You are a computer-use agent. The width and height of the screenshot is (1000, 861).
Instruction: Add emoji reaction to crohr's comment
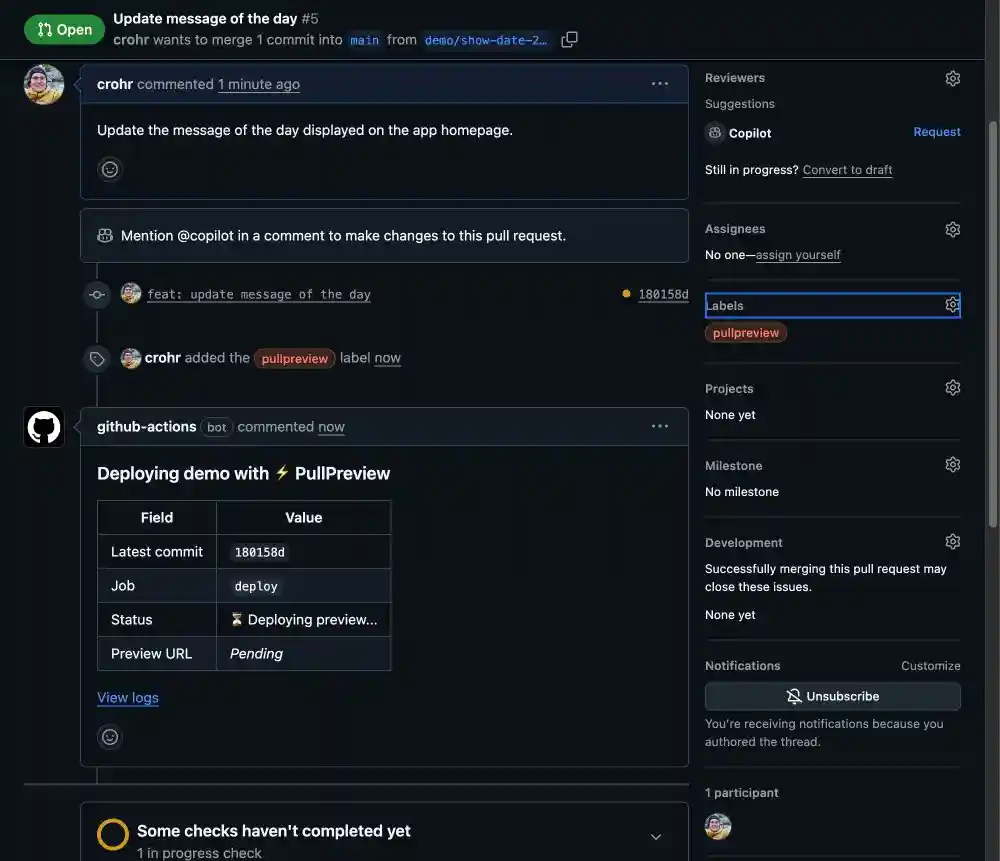point(110,169)
